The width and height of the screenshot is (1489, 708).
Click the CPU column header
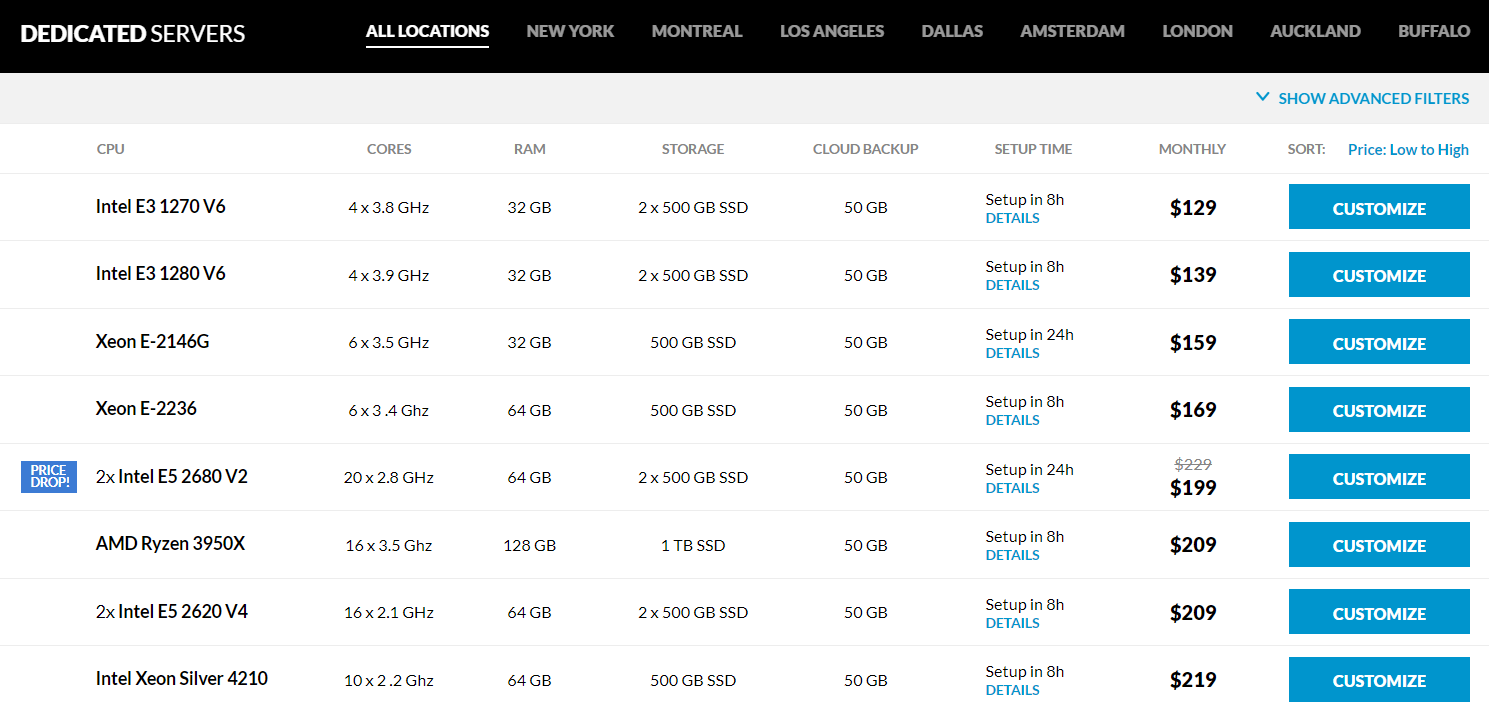(x=111, y=149)
